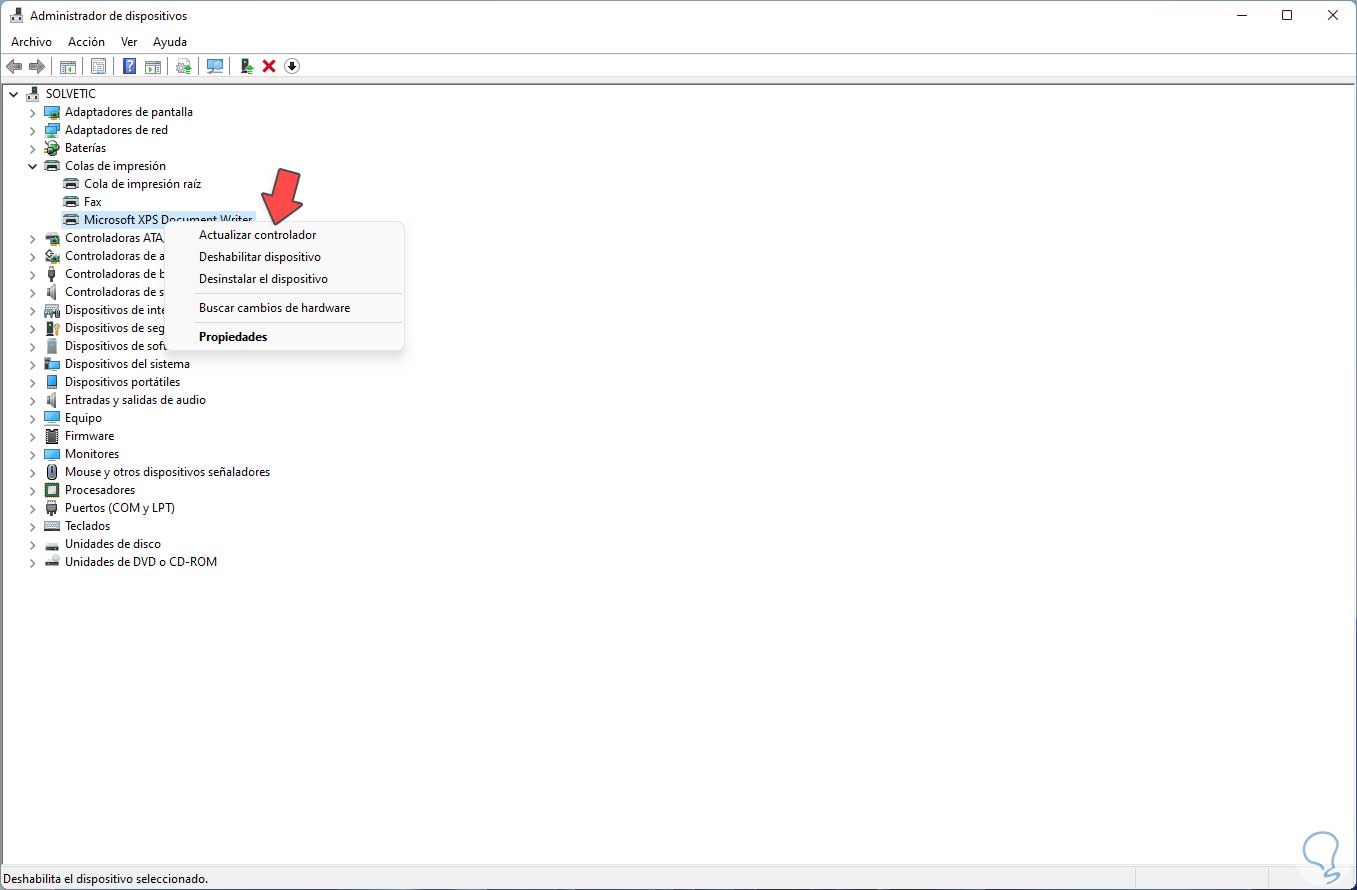The image size is (1357, 890).
Task: Collapse the SOLVETIC root node
Action: 14,94
